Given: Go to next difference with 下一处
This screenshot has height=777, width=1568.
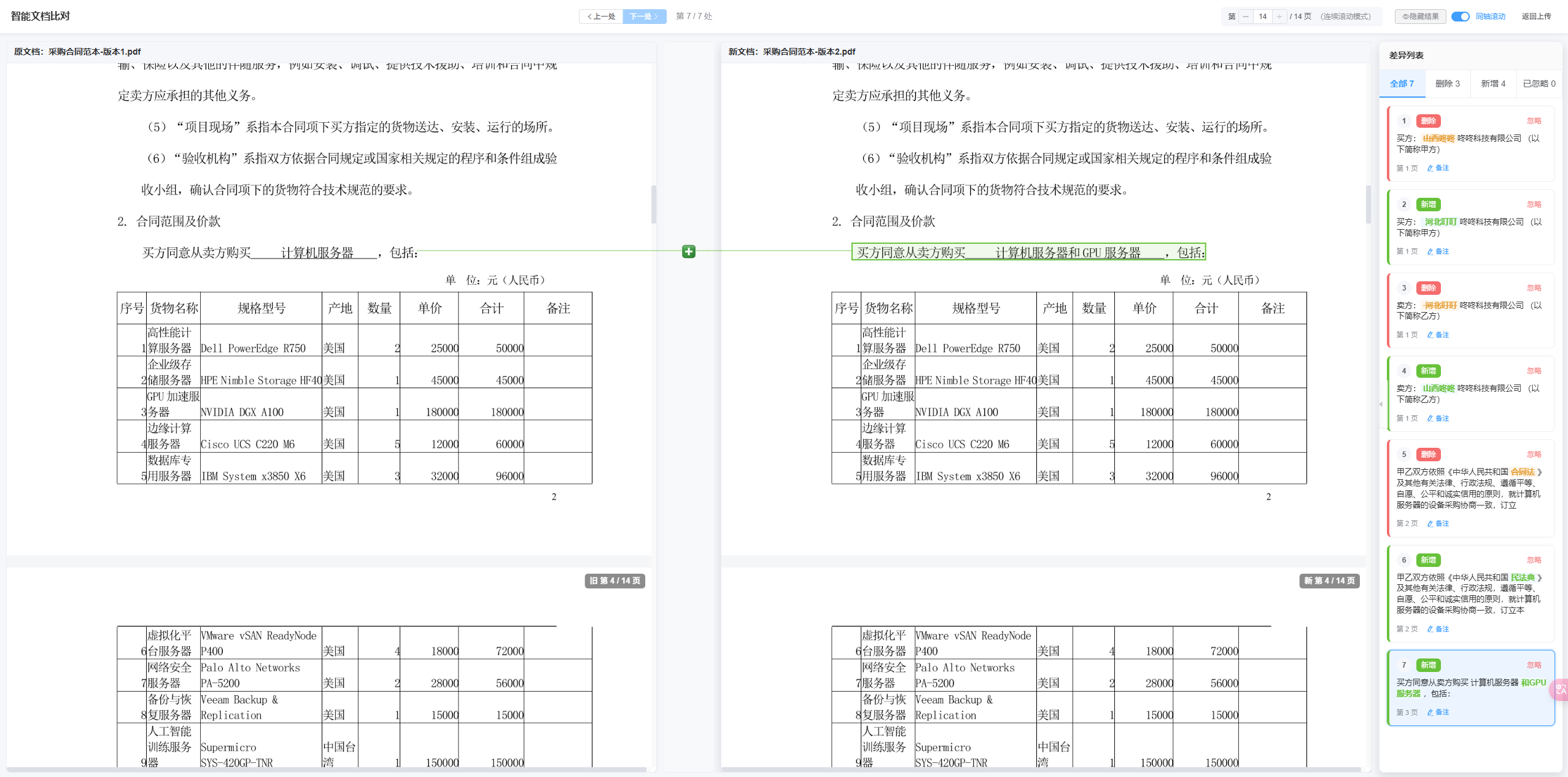Looking at the screenshot, I should [643, 17].
